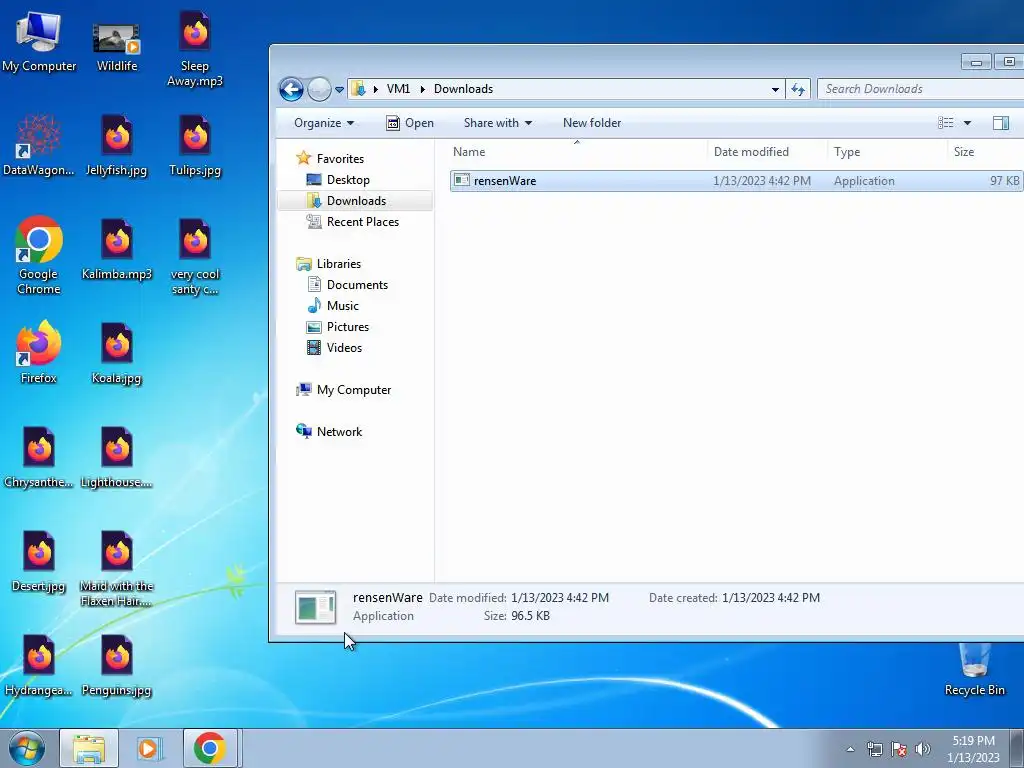1024x768 pixels.
Task: Select the rensenWare application file
Action: click(736, 181)
